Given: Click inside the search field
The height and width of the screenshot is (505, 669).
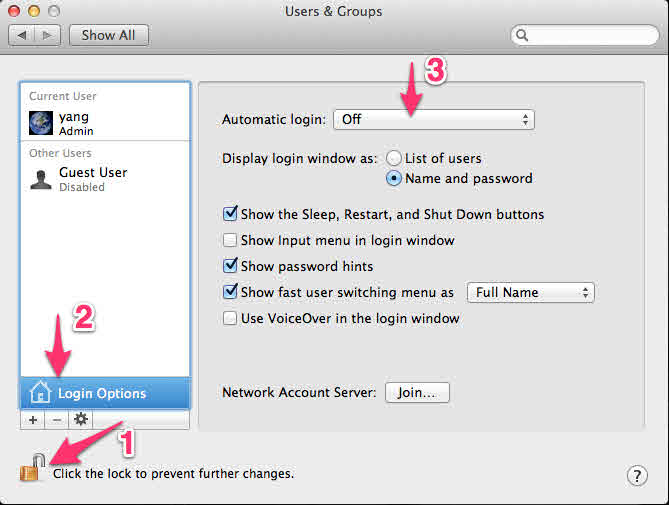Looking at the screenshot, I should [x=585, y=35].
